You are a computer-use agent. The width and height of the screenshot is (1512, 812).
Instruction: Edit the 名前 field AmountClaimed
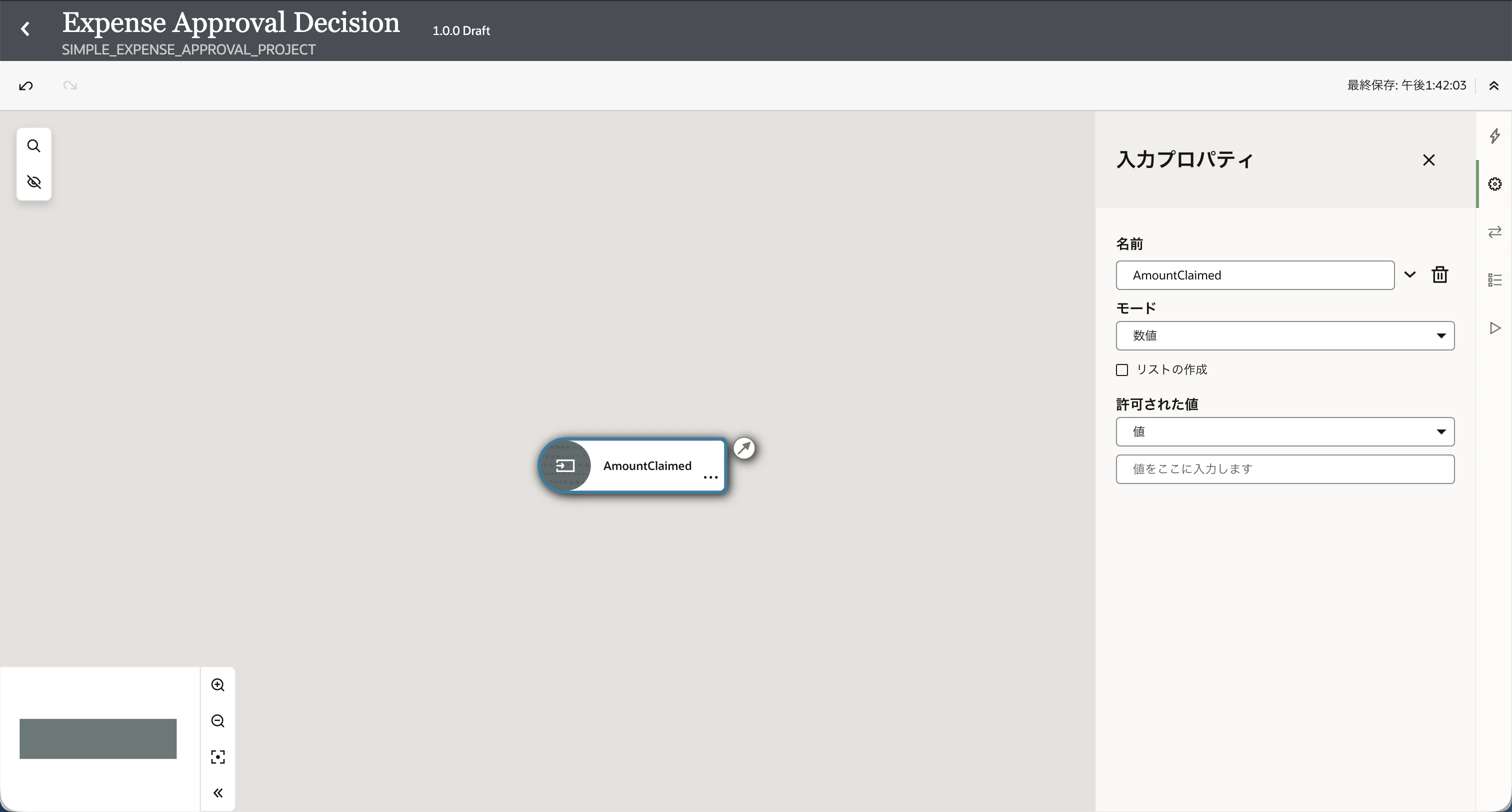point(1255,275)
